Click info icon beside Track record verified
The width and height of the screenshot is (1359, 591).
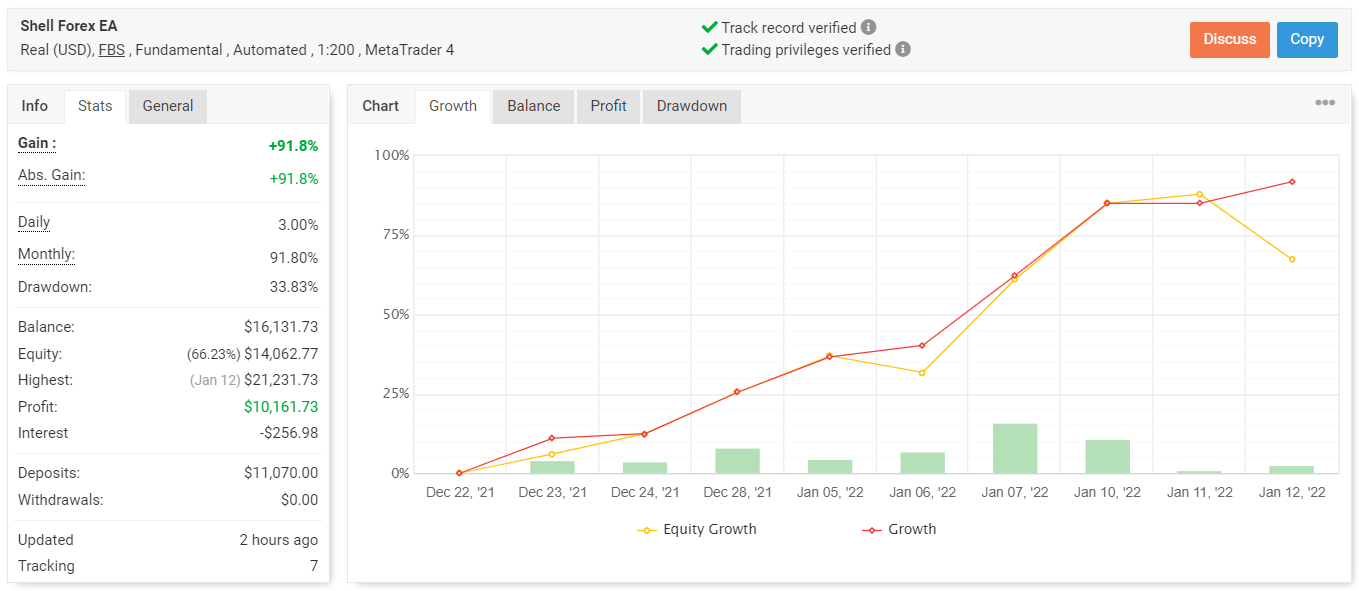tap(869, 27)
